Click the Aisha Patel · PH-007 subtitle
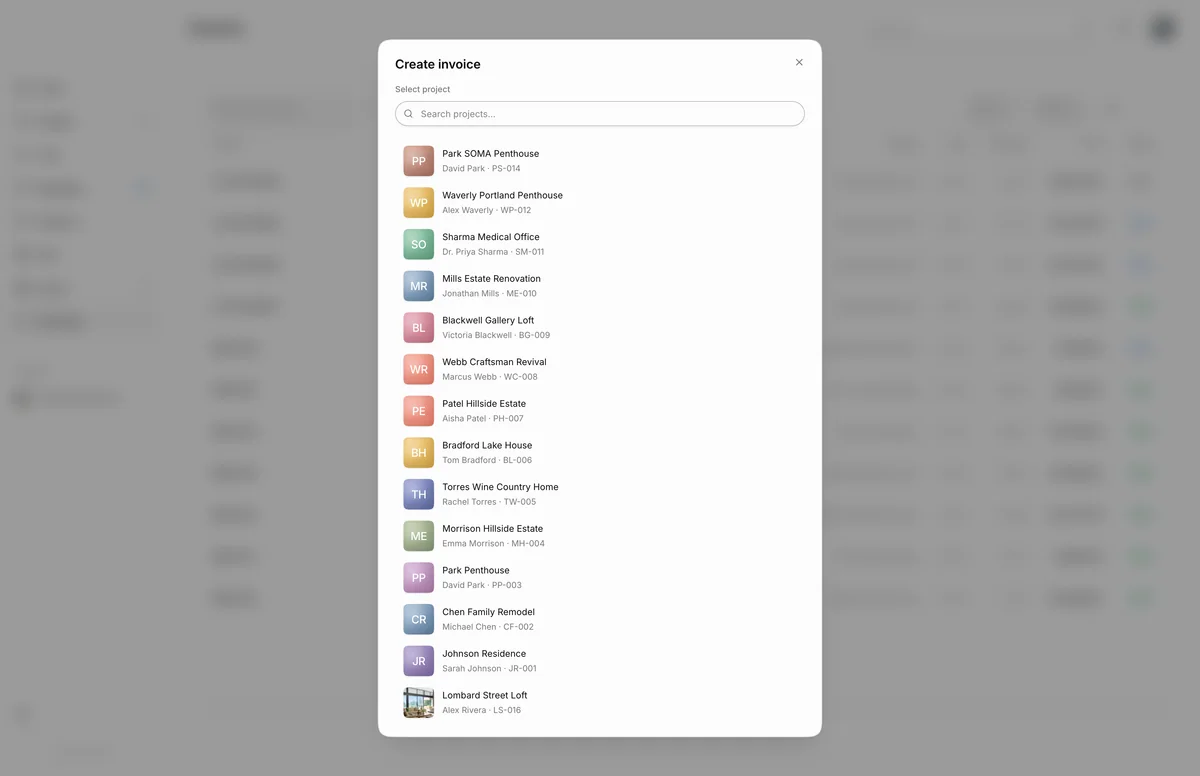The height and width of the screenshot is (776, 1200). pyautogui.click(x=483, y=419)
